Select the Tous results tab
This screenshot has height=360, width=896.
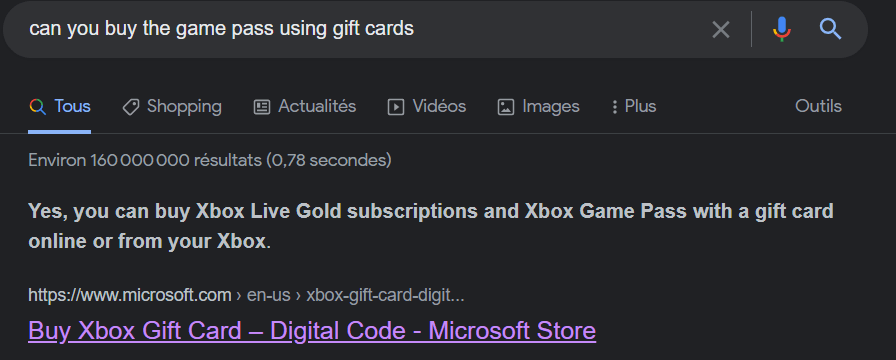coord(72,106)
